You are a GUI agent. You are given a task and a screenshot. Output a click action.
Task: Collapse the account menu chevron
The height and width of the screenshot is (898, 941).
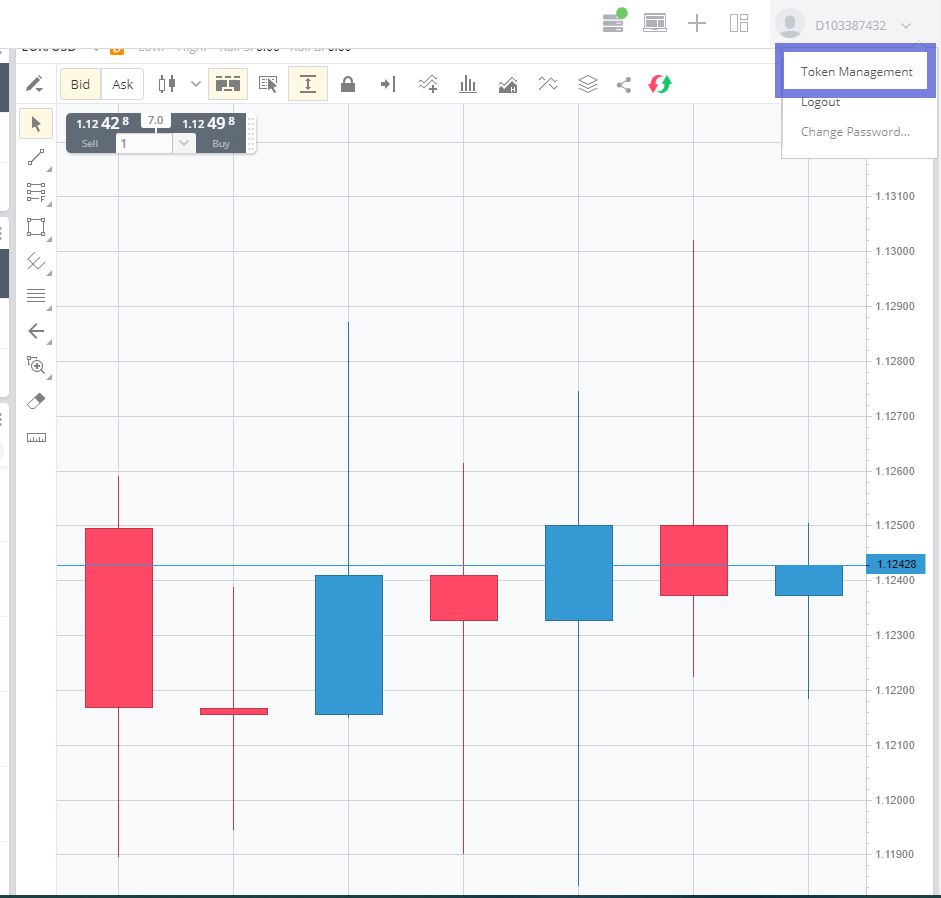click(x=906, y=25)
